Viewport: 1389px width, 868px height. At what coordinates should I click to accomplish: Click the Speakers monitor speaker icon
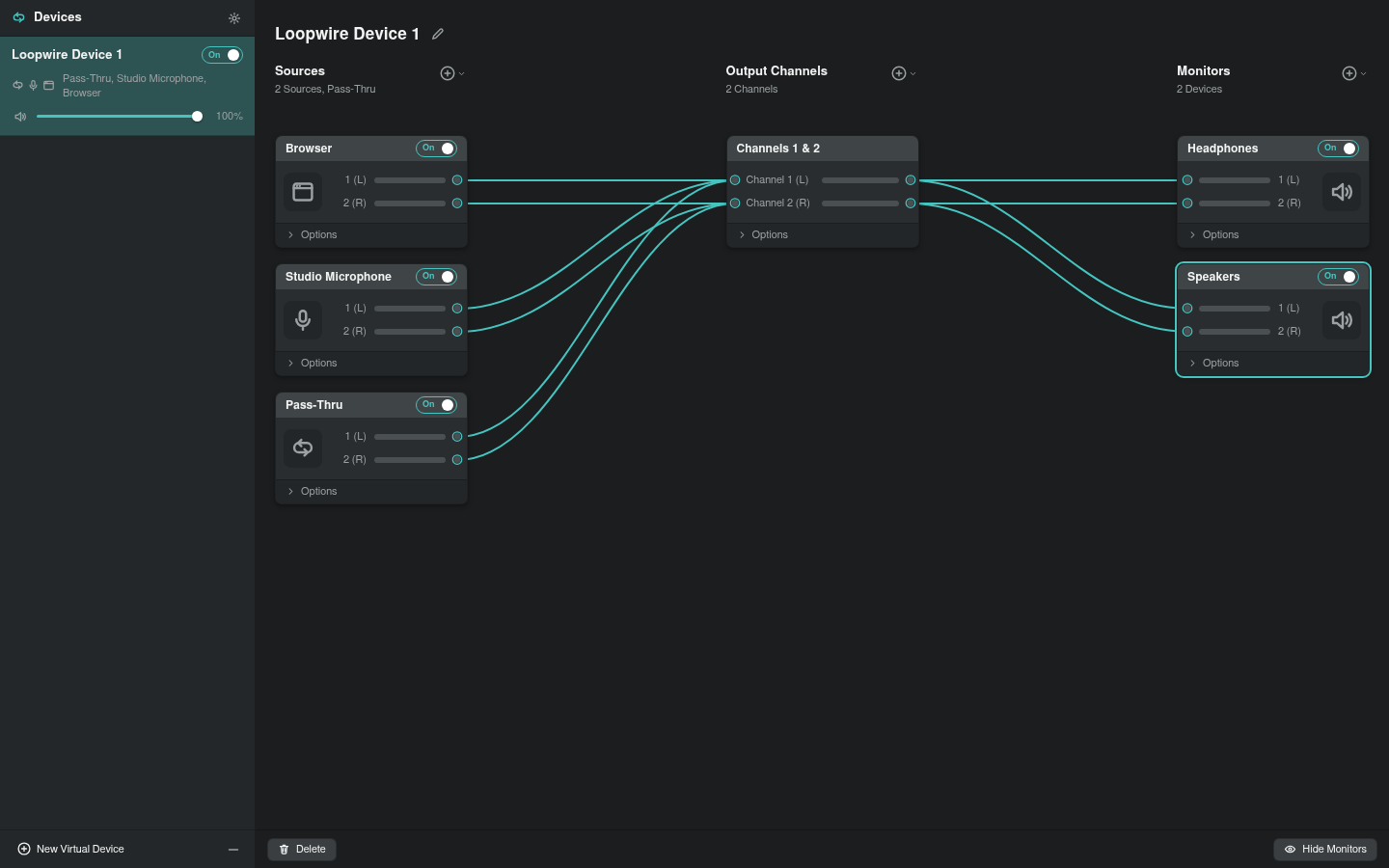coord(1342,320)
